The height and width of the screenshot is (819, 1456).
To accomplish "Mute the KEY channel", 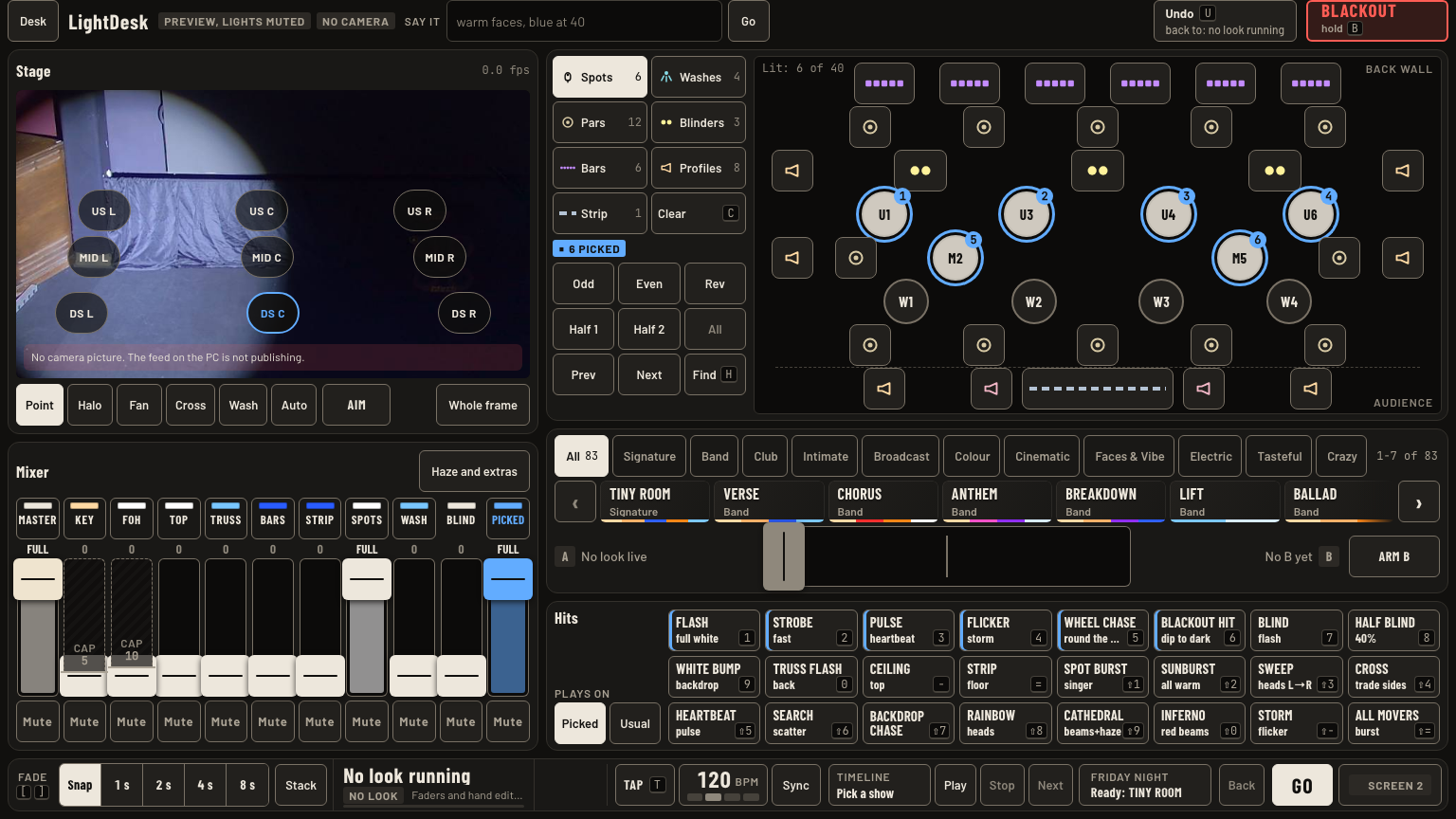I will [84, 721].
